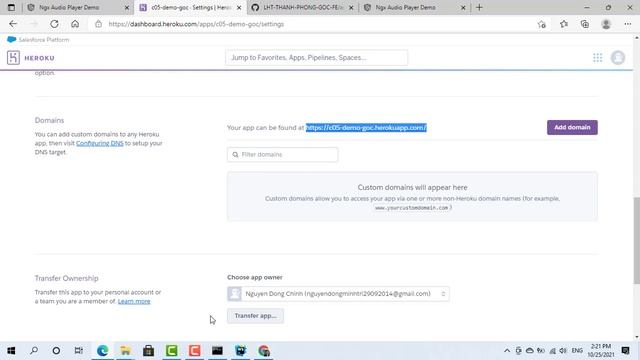Open Microsoft Edge from taskbar
The width and height of the screenshot is (640, 360).
[x=102, y=351]
